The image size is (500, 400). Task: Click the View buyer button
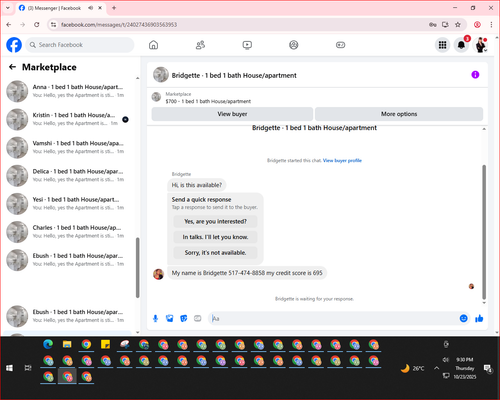tap(232, 114)
